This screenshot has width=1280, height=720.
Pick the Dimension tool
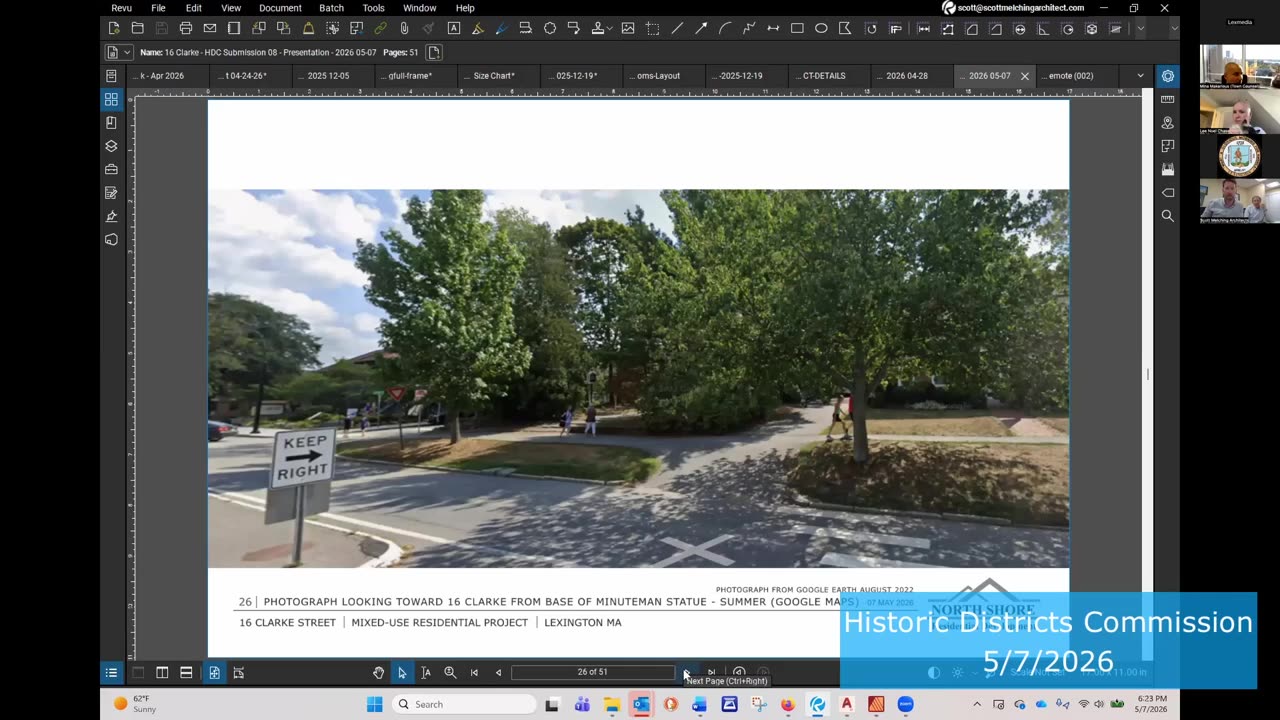coord(773,29)
